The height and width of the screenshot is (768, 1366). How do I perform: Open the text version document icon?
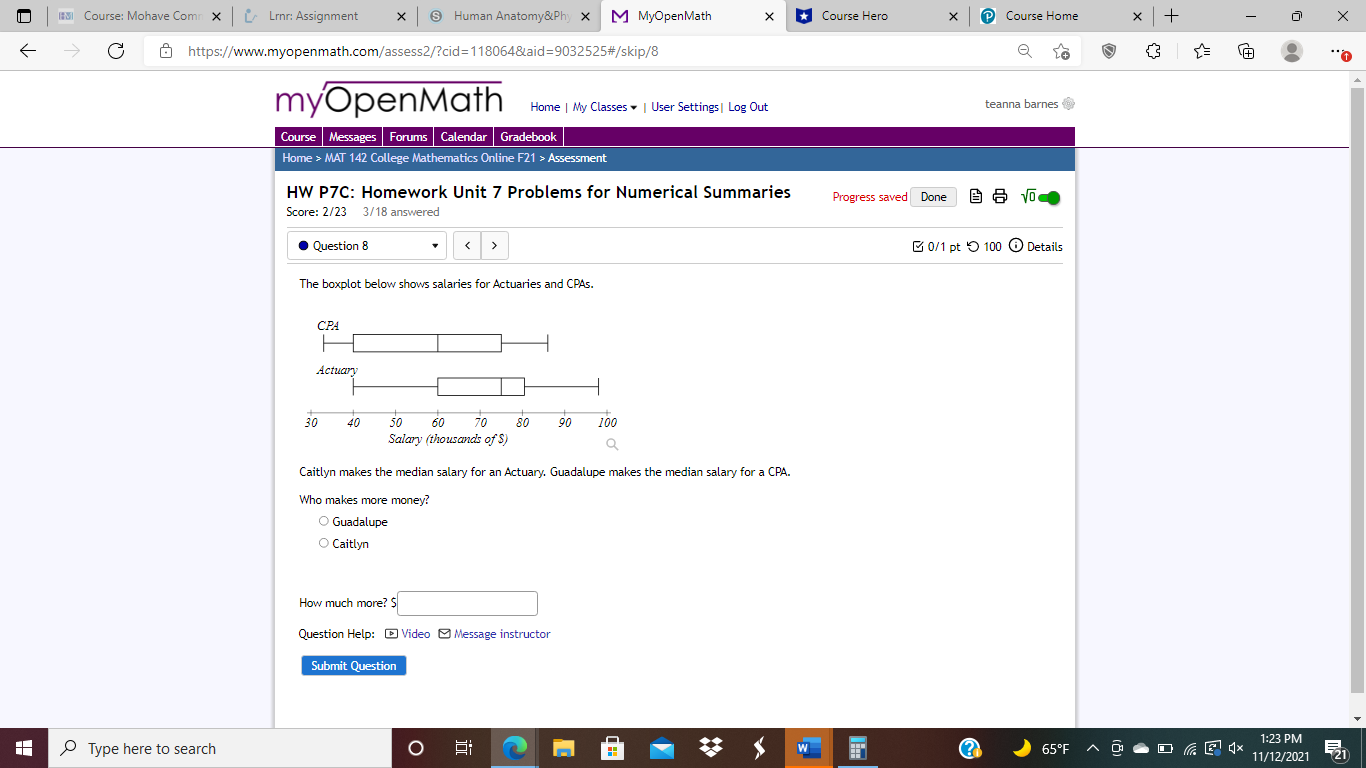(x=975, y=197)
